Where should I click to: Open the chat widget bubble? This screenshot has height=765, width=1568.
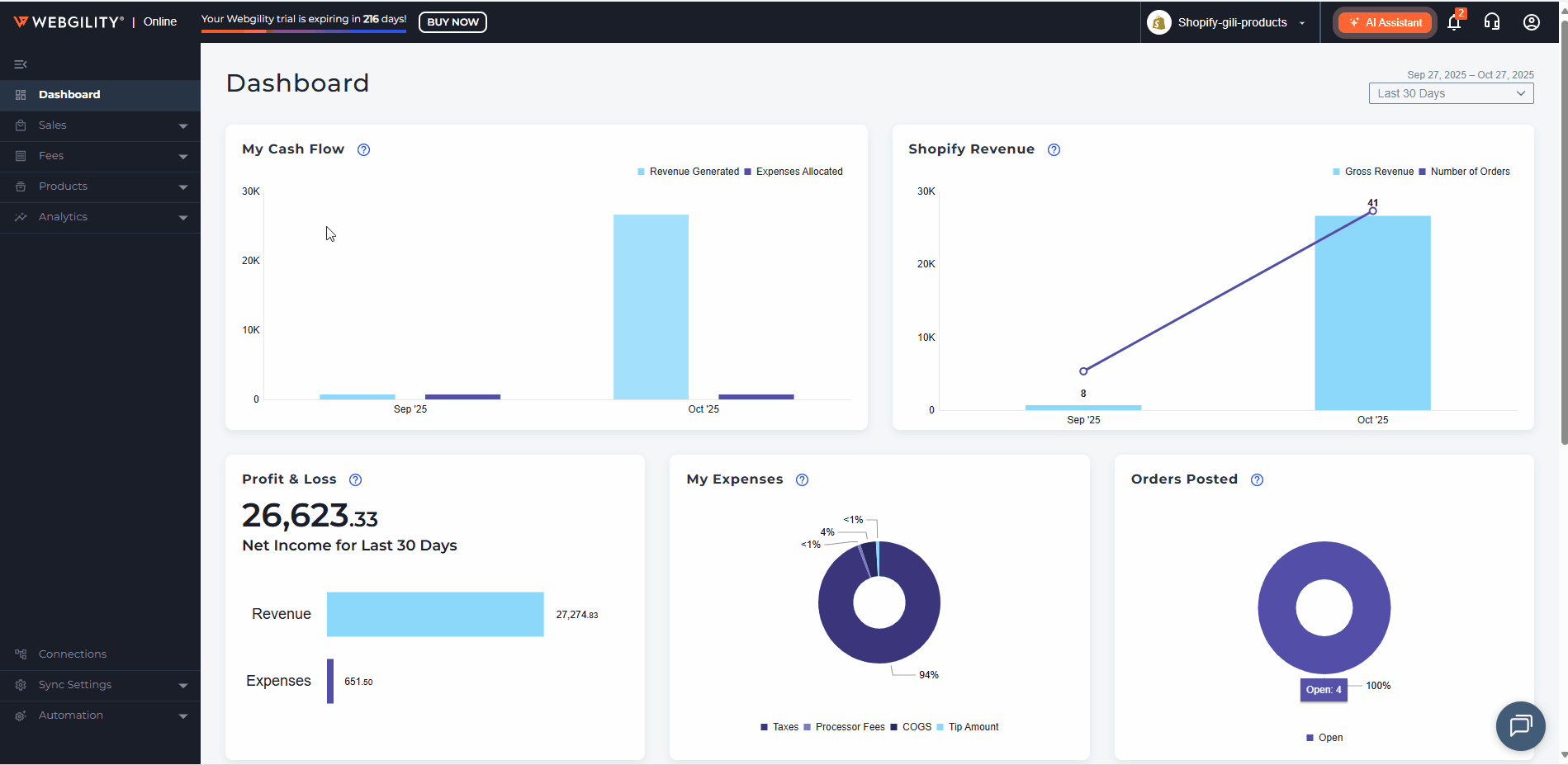click(1520, 726)
